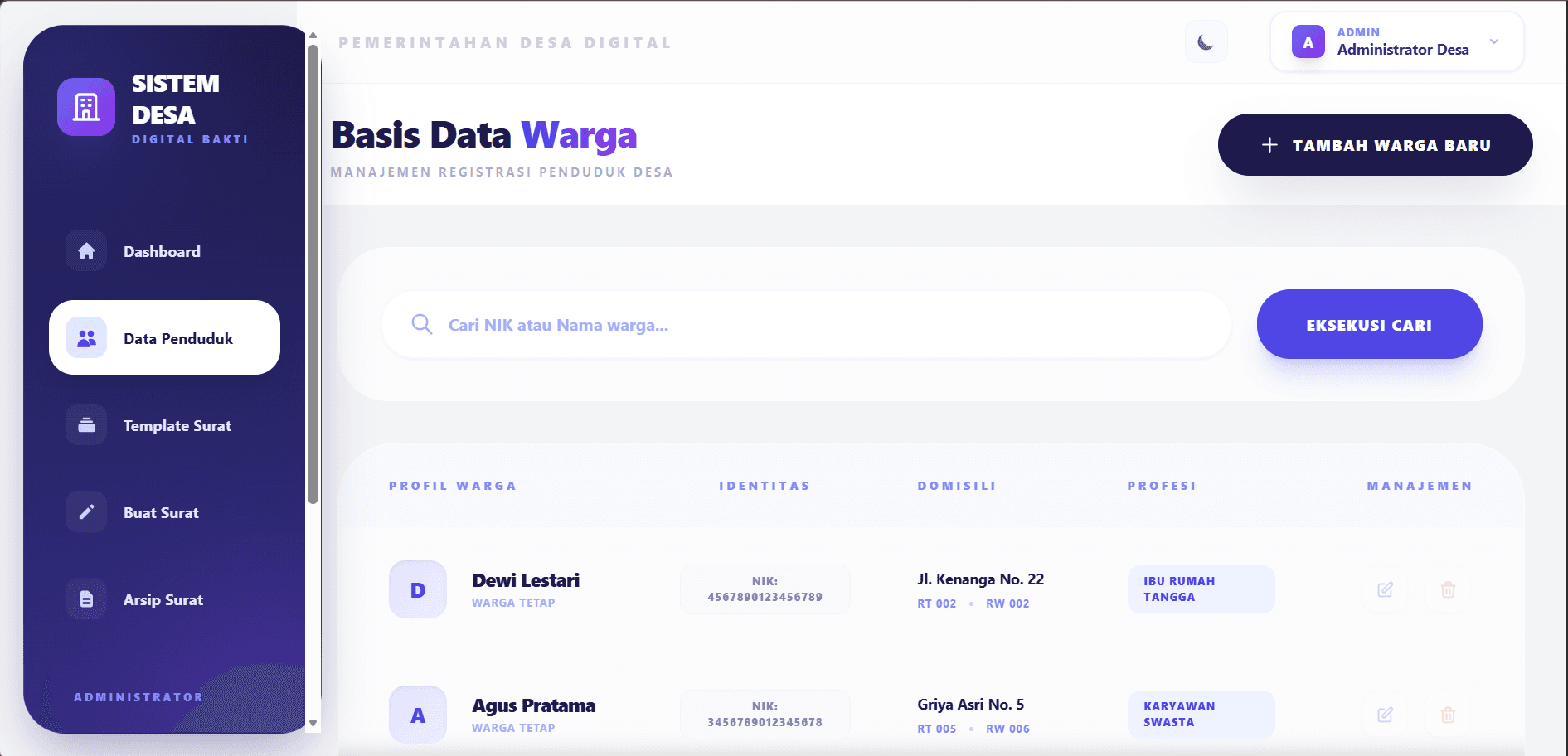Delete Dewi Lestari using trash icon
This screenshot has width=1568, height=756.
point(1448,590)
